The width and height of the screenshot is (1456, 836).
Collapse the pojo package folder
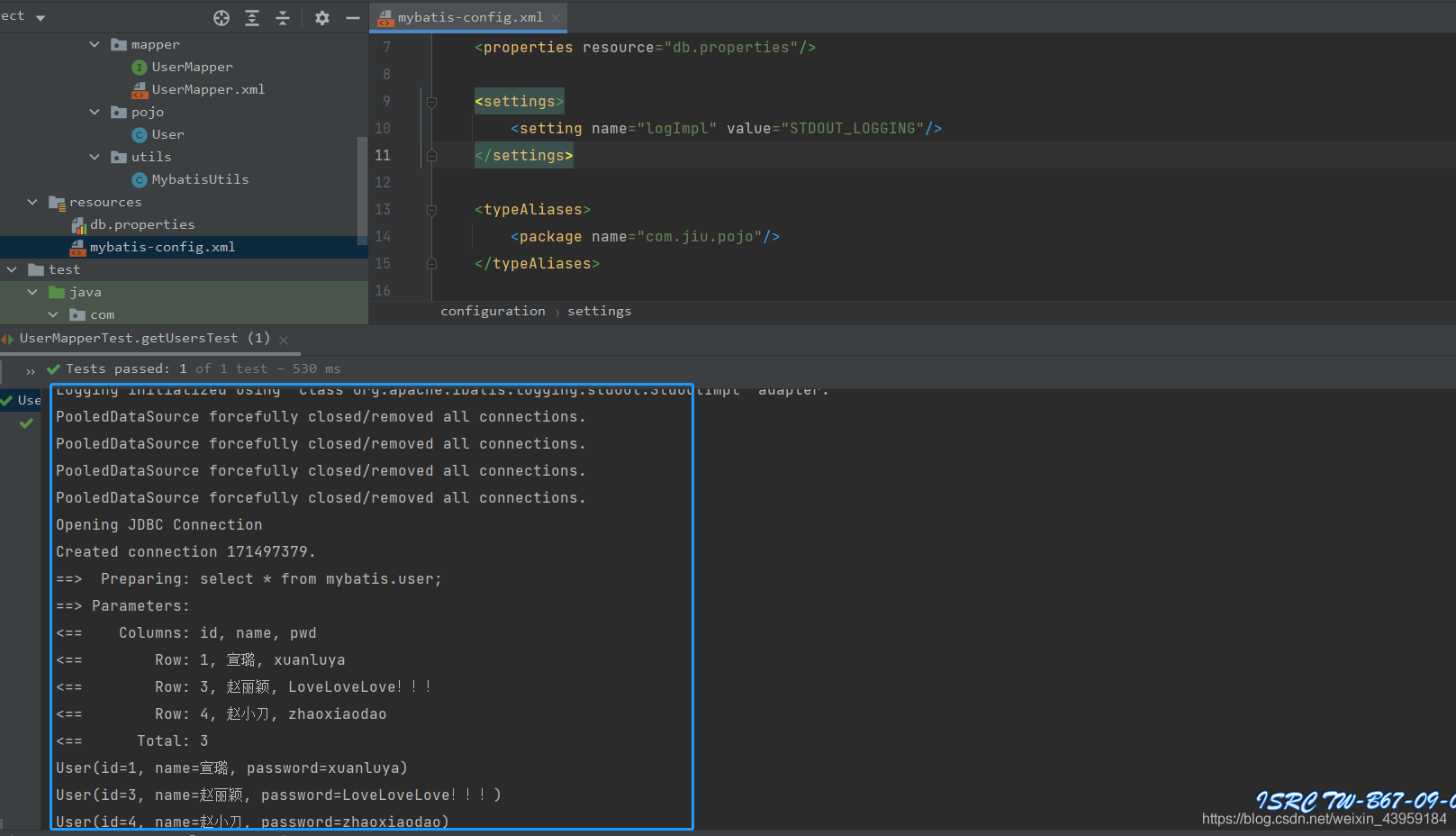pos(95,112)
